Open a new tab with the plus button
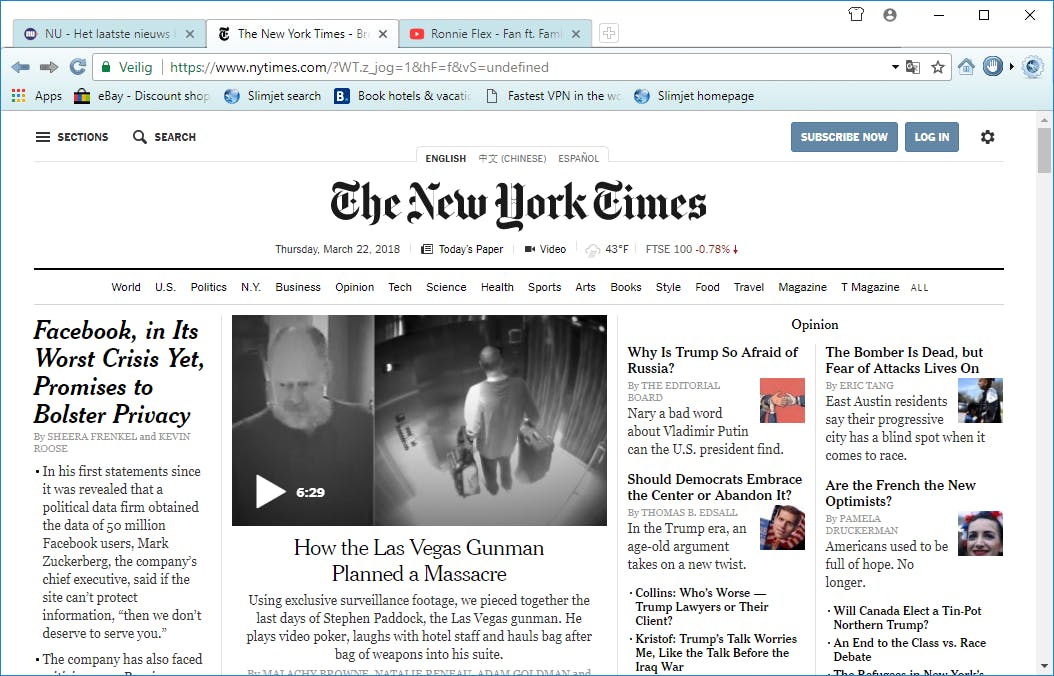The width and height of the screenshot is (1054, 676). click(x=609, y=33)
